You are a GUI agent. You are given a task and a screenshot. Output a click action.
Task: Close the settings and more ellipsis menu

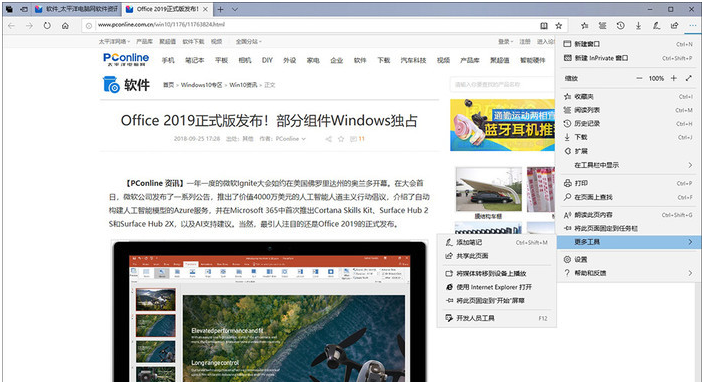693,26
